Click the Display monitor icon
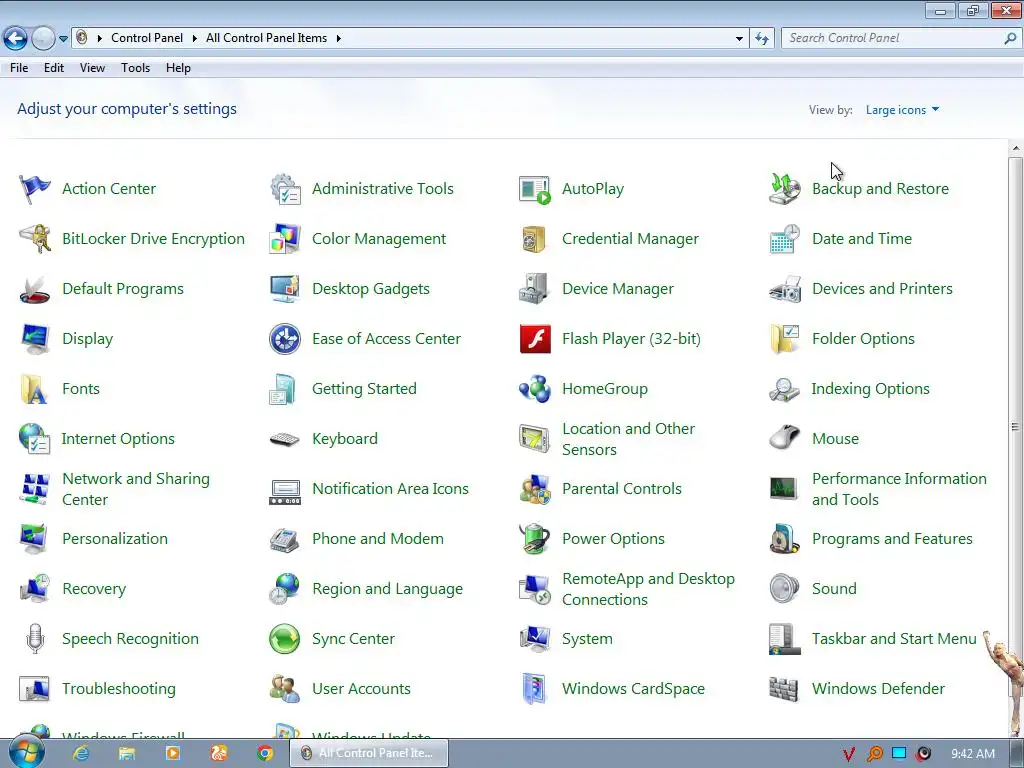 tap(35, 339)
